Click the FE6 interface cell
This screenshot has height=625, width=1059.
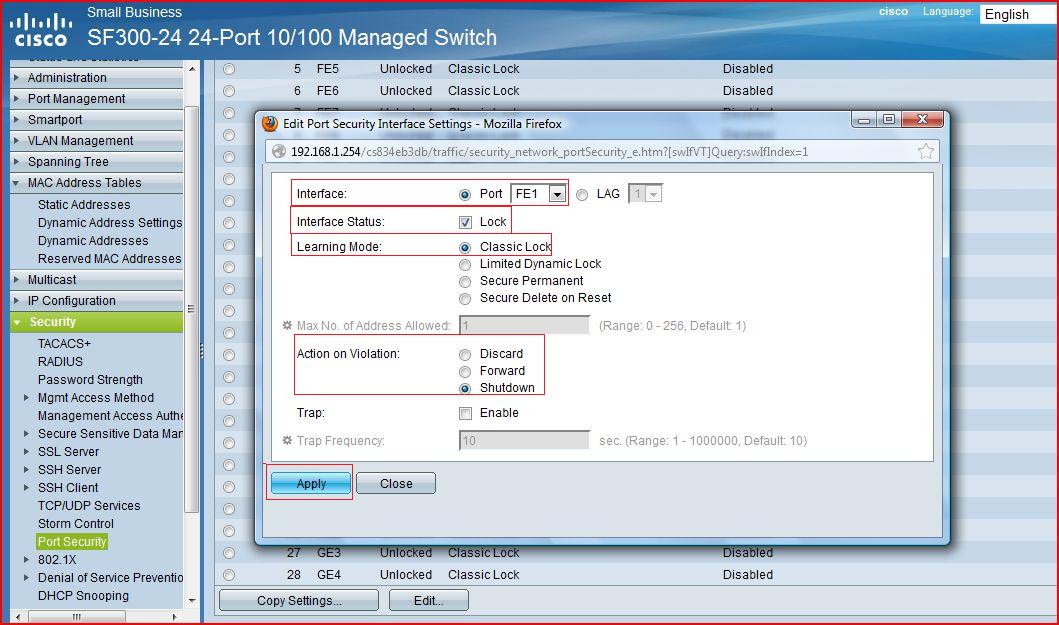(x=328, y=91)
